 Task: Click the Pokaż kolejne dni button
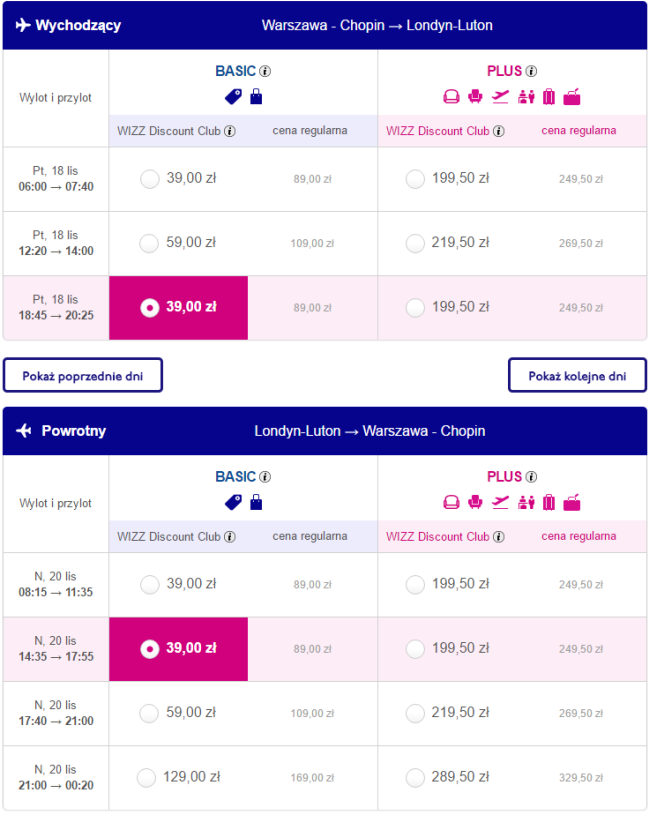tap(577, 375)
